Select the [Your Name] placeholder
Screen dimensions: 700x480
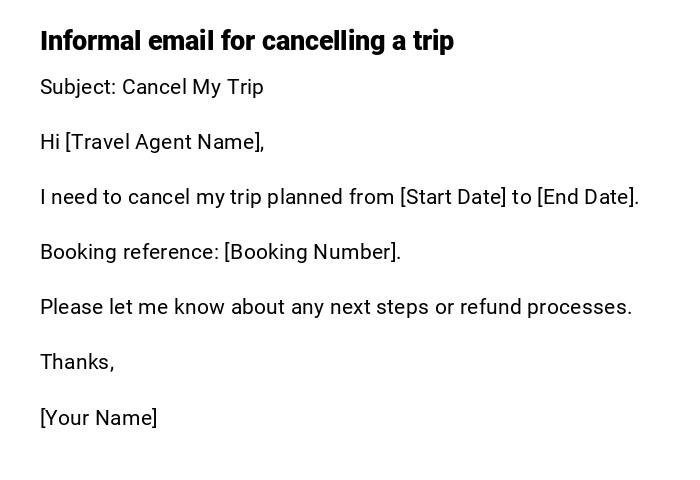[x=98, y=418]
